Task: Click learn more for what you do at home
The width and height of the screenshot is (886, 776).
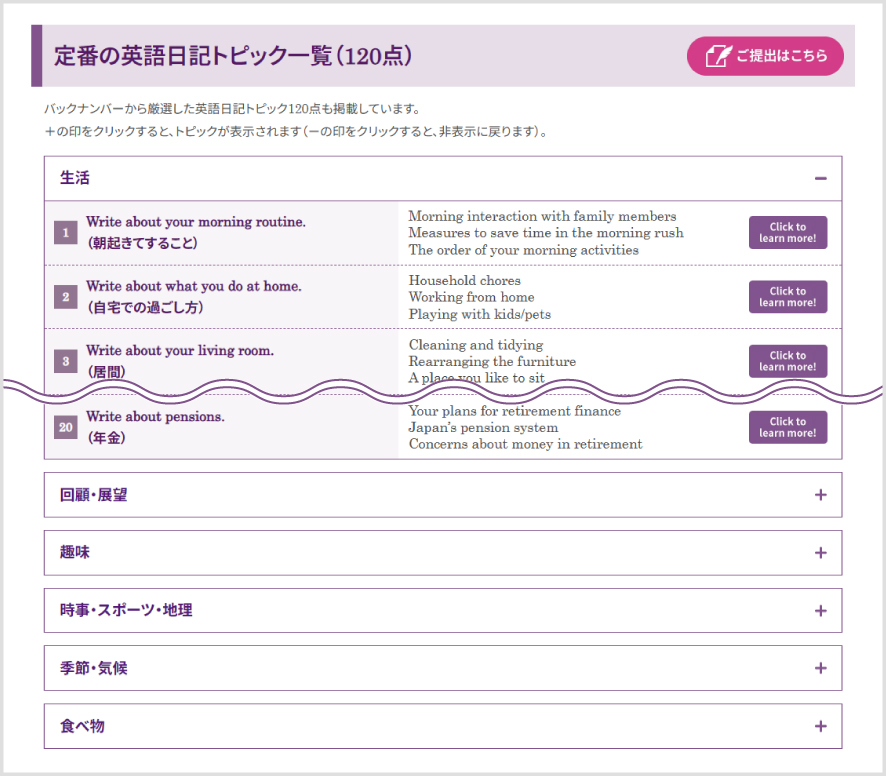Action: click(787, 297)
